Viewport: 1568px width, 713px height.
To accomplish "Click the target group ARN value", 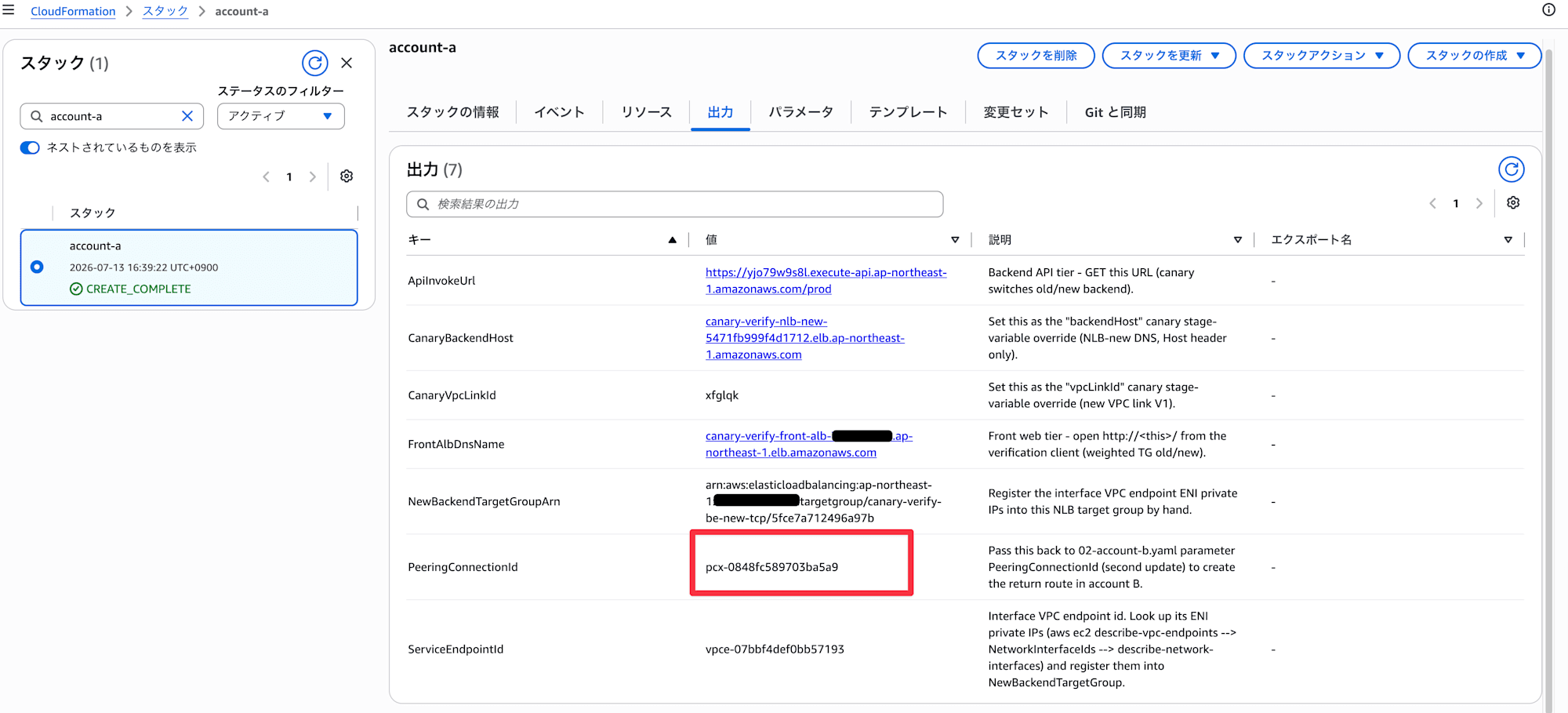I will pyautogui.click(x=823, y=502).
